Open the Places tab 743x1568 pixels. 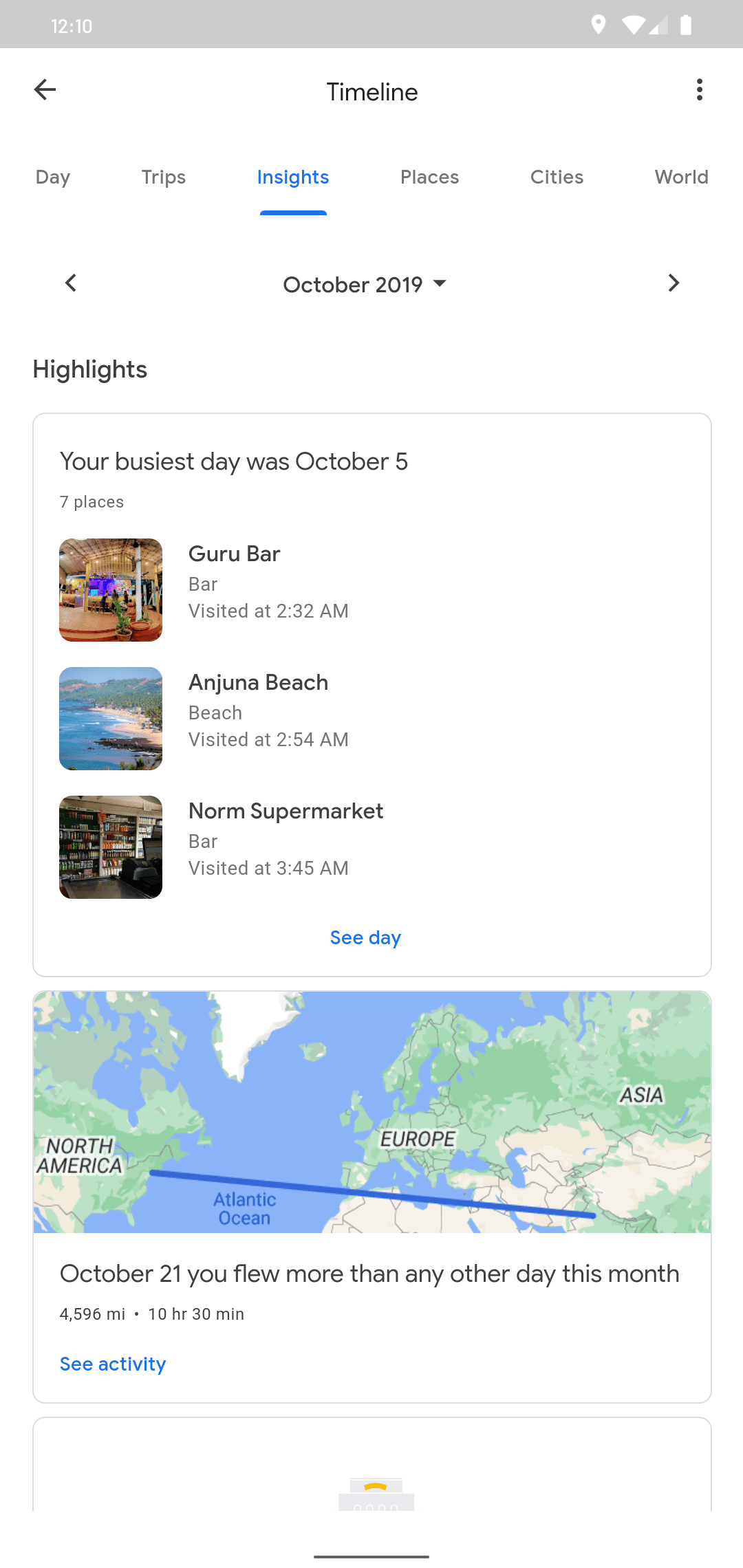click(429, 177)
